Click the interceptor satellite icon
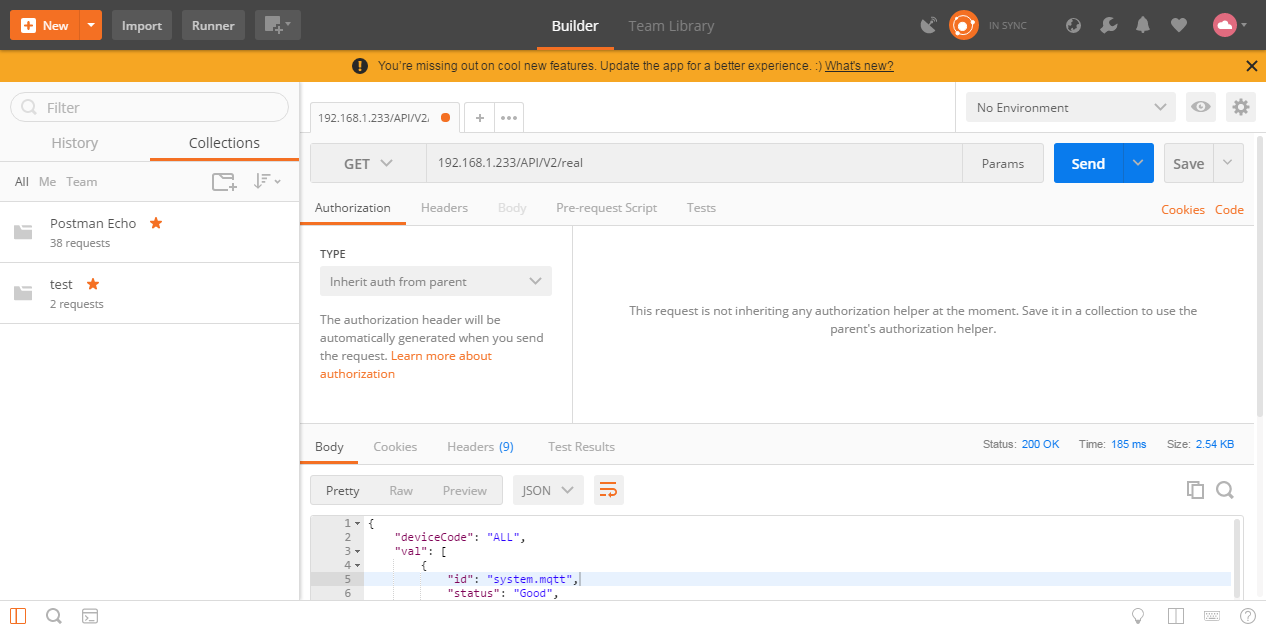Viewport: 1266px width, 631px height. point(929,25)
